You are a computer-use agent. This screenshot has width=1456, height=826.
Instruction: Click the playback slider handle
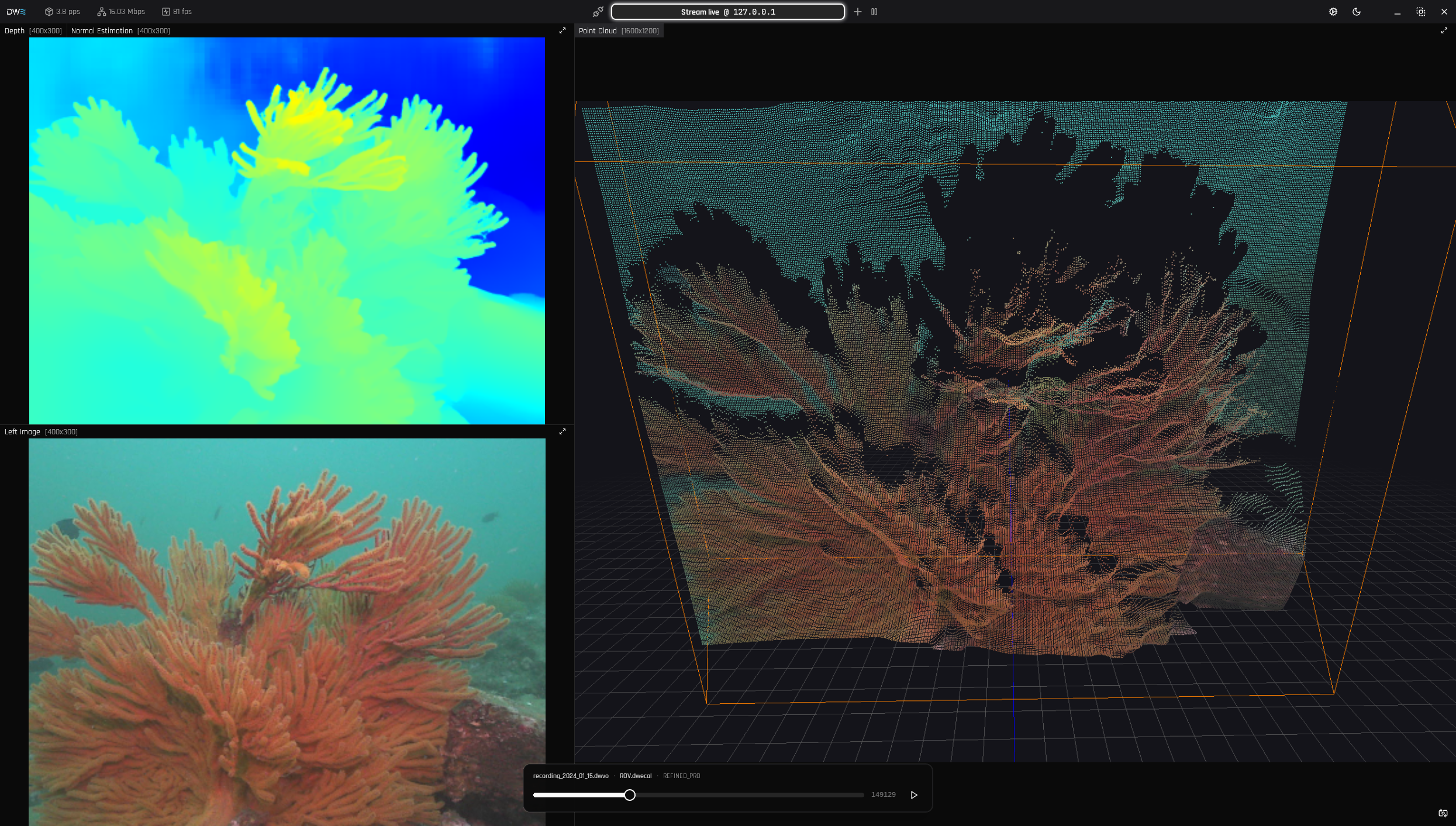point(630,795)
